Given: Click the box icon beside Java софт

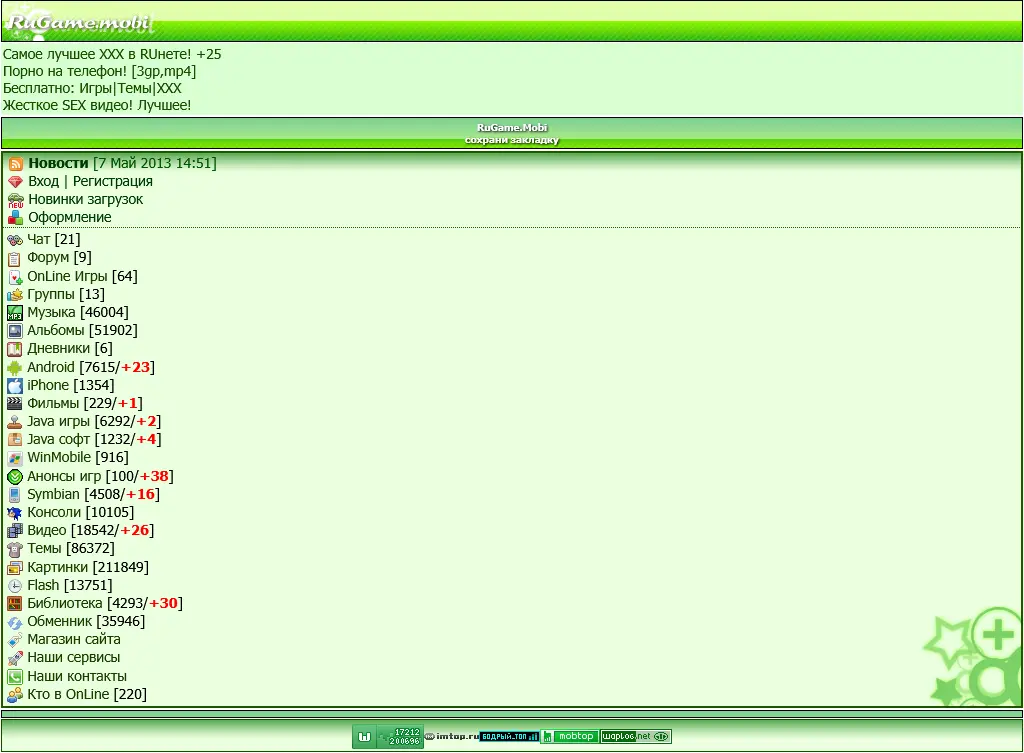Looking at the screenshot, I should 14,440.
